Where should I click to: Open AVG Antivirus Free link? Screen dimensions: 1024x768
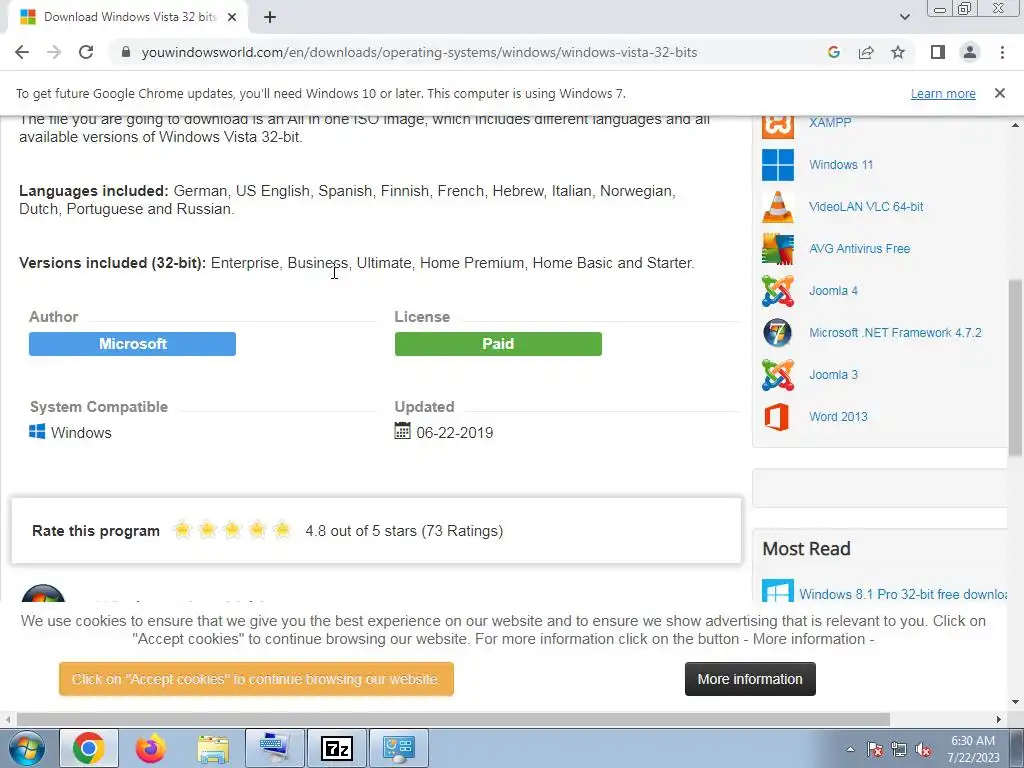click(859, 248)
